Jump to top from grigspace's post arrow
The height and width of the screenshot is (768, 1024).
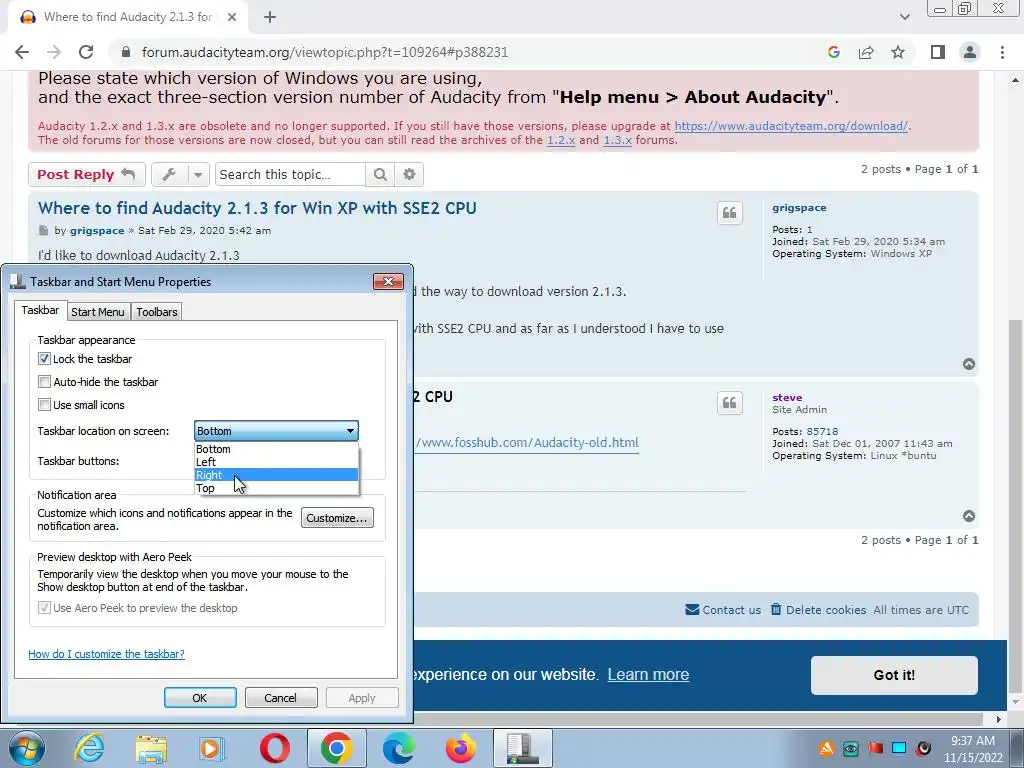969,364
